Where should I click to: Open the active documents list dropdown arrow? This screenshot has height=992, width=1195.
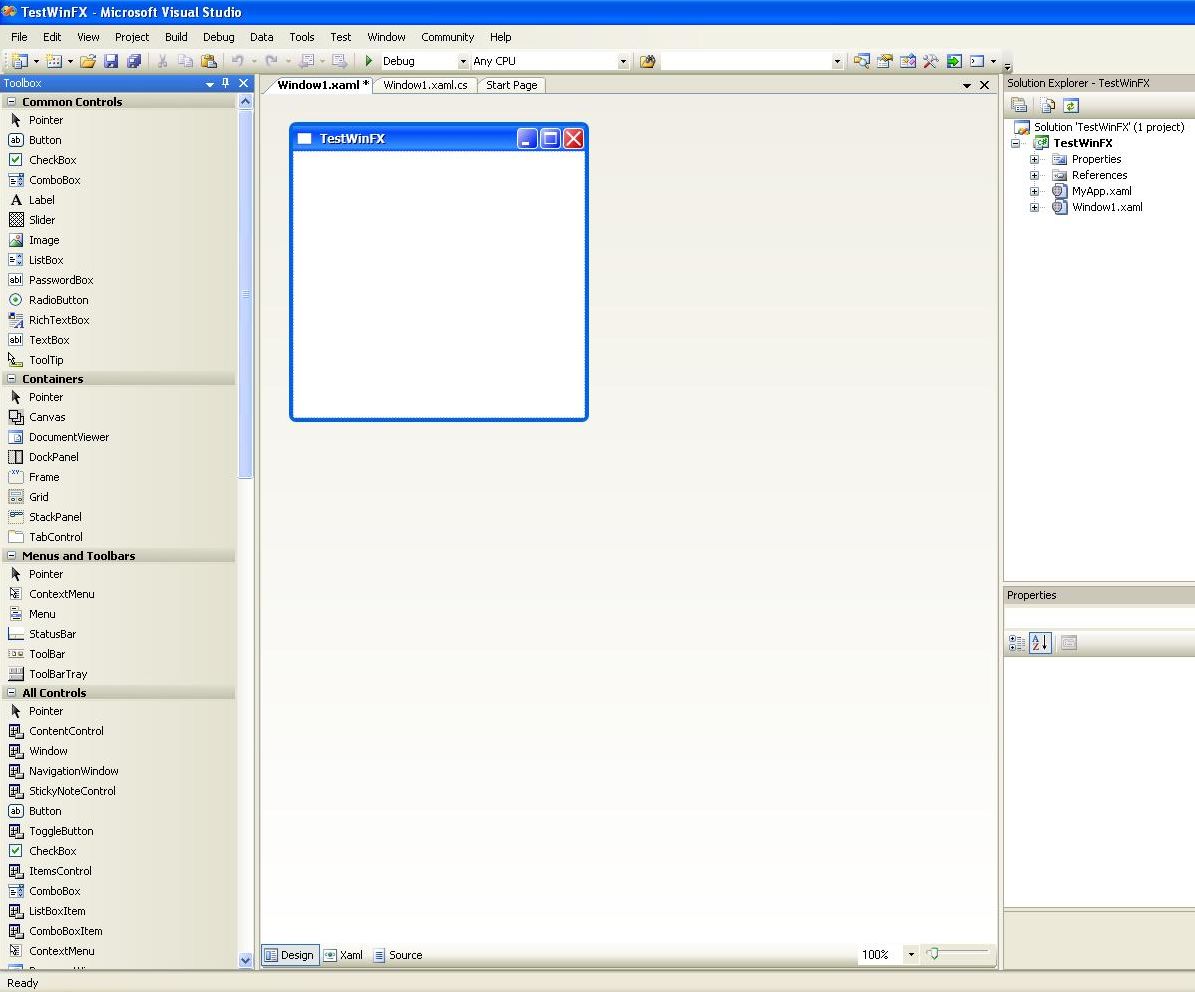click(966, 85)
